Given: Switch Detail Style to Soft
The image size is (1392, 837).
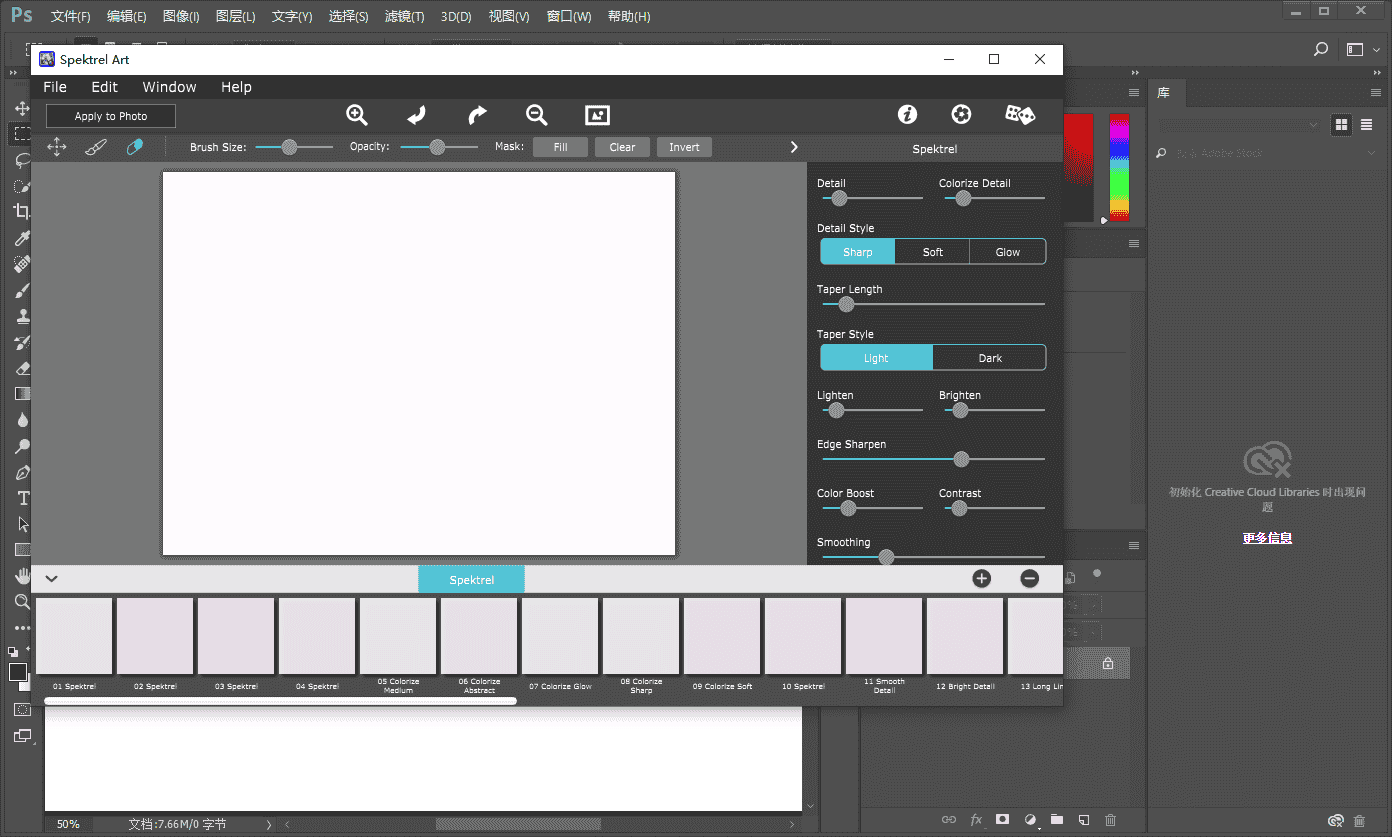Looking at the screenshot, I should [932, 251].
